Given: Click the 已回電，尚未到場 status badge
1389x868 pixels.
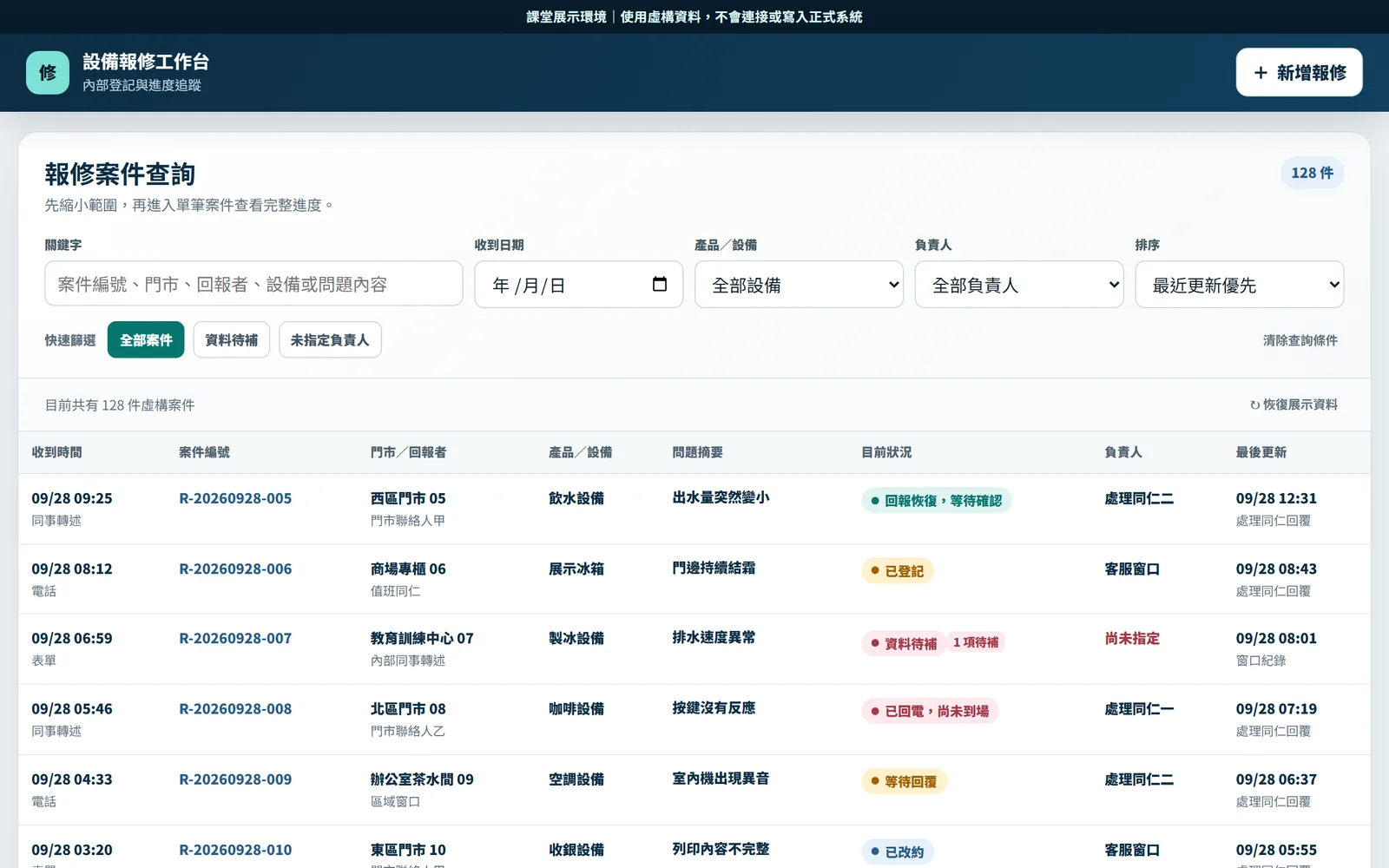Looking at the screenshot, I should [x=931, y=711].
